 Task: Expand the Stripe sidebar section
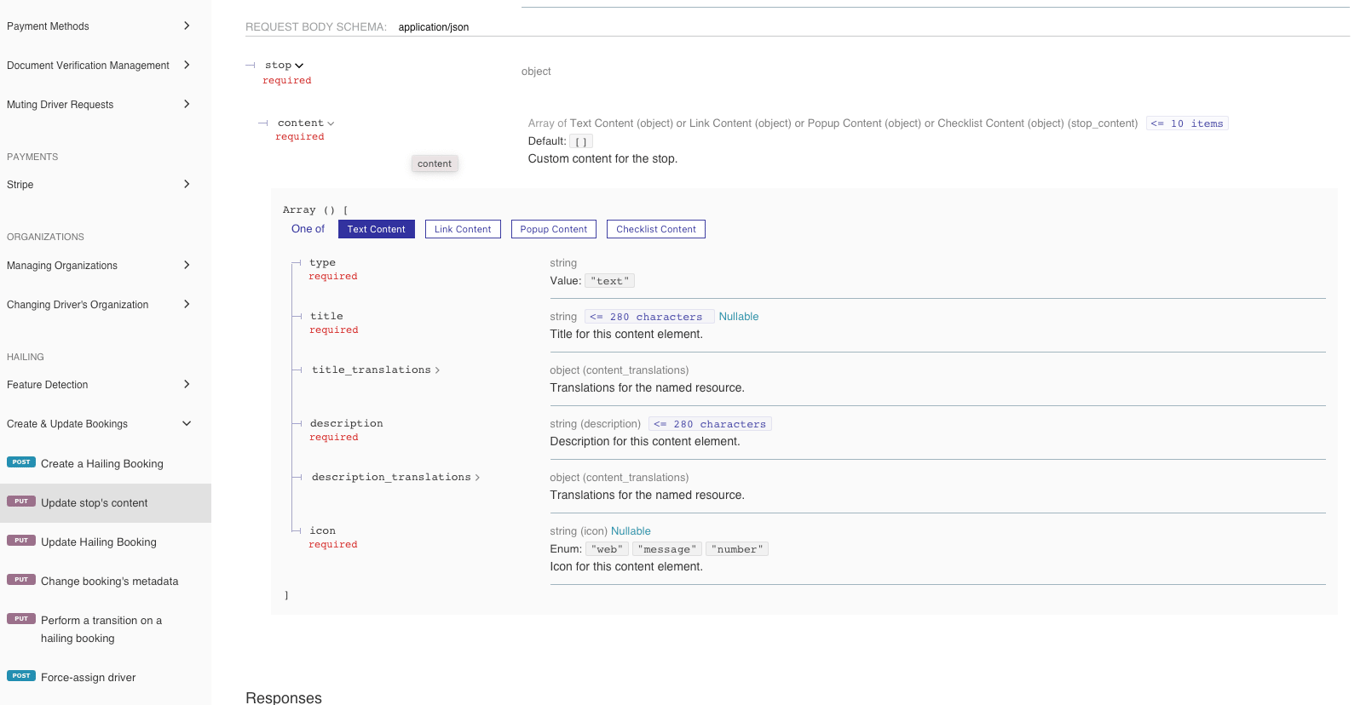105,184
